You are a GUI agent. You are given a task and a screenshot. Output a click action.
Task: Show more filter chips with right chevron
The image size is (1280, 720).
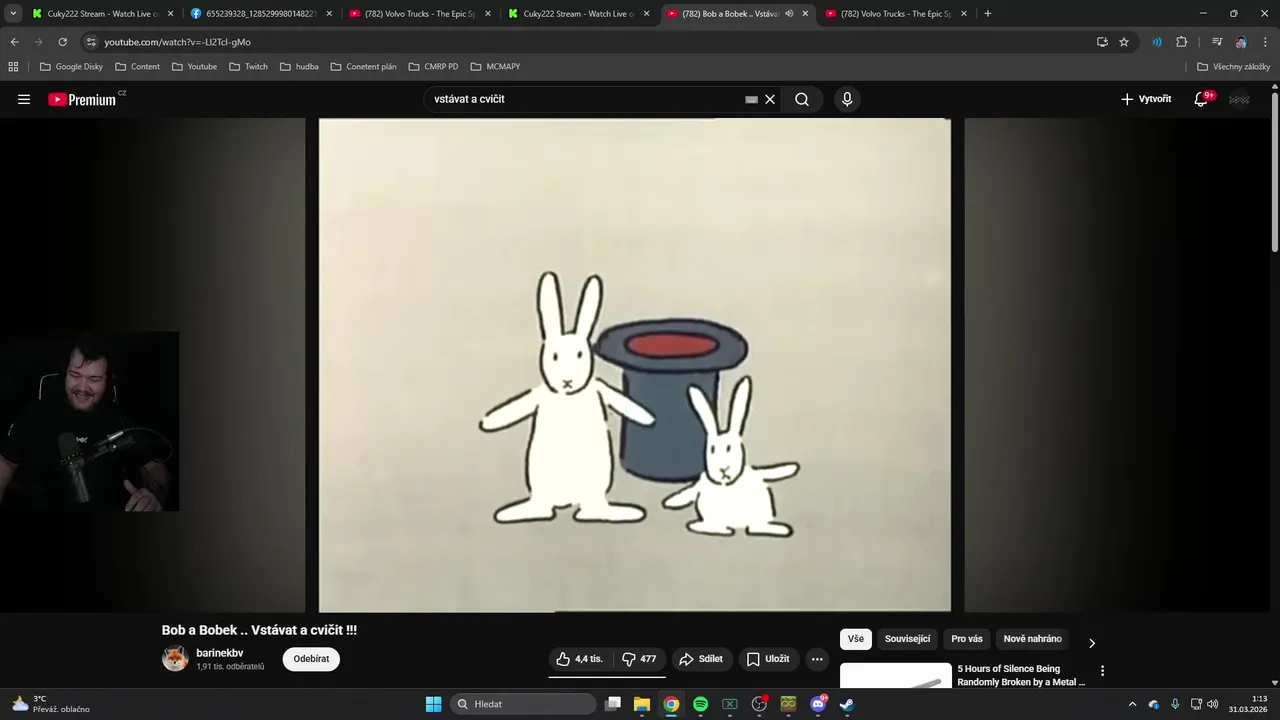tap(1092, 642)
